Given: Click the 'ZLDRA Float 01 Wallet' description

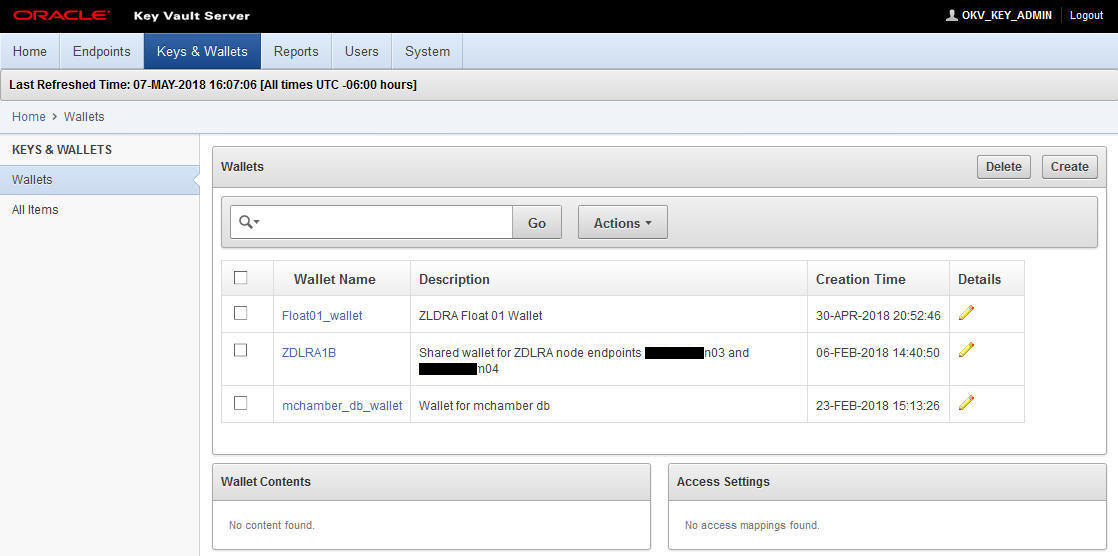Looking at the screenshot, I should click(481, 315).
